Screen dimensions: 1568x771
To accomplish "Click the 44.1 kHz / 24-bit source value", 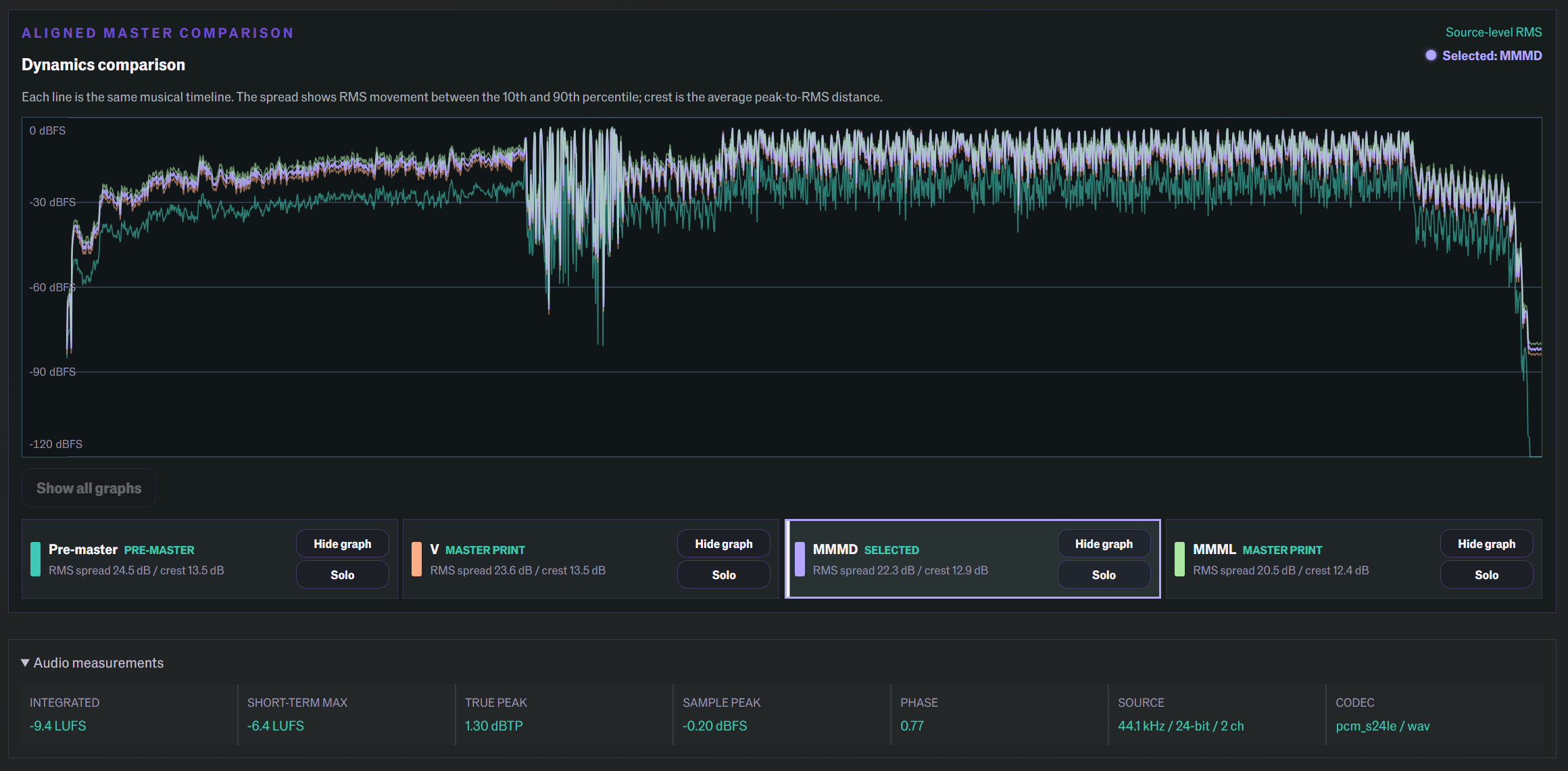I will click(1181, 726).
